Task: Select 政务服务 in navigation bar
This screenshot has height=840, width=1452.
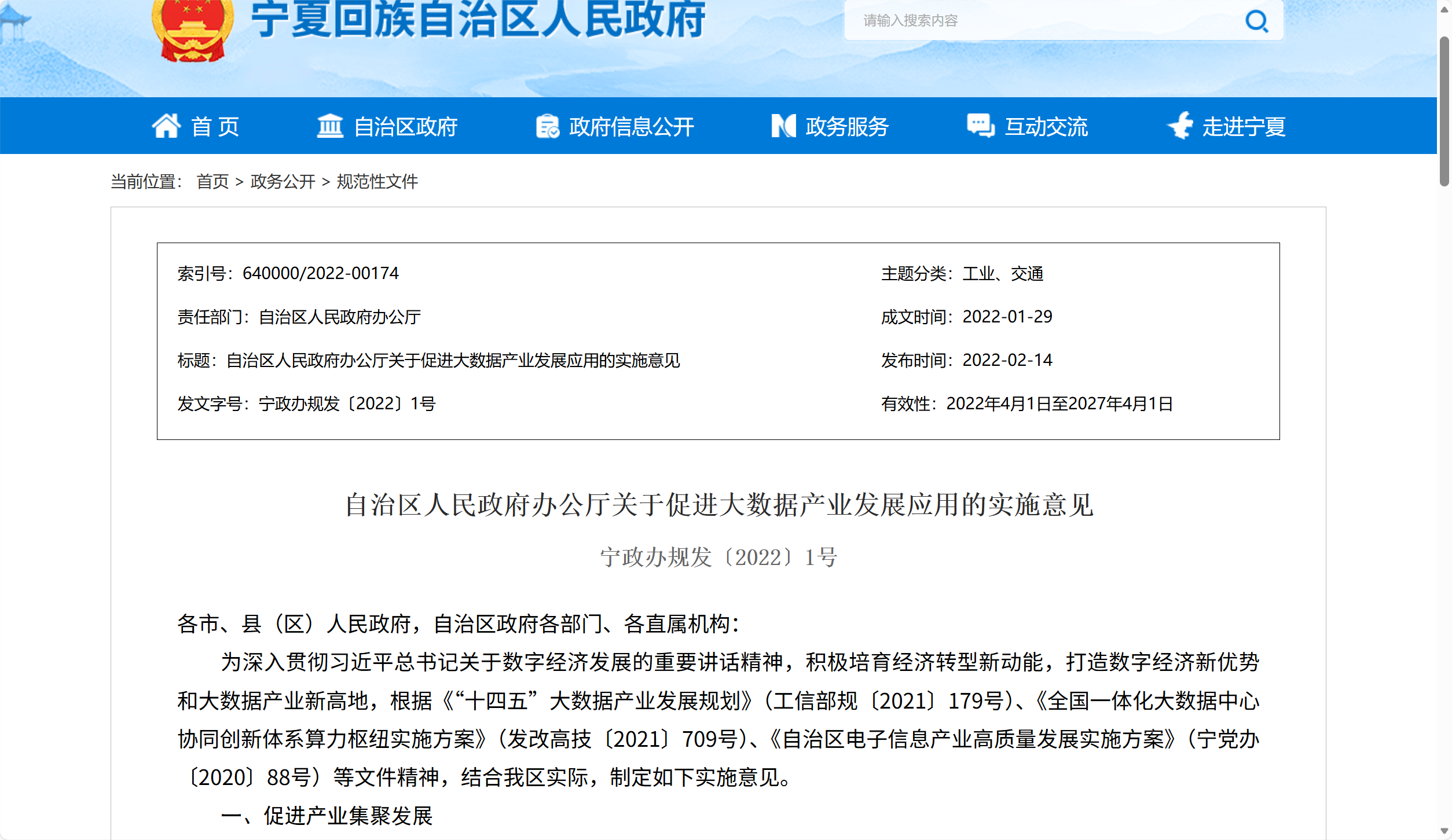Action: (x=847, y=126)
